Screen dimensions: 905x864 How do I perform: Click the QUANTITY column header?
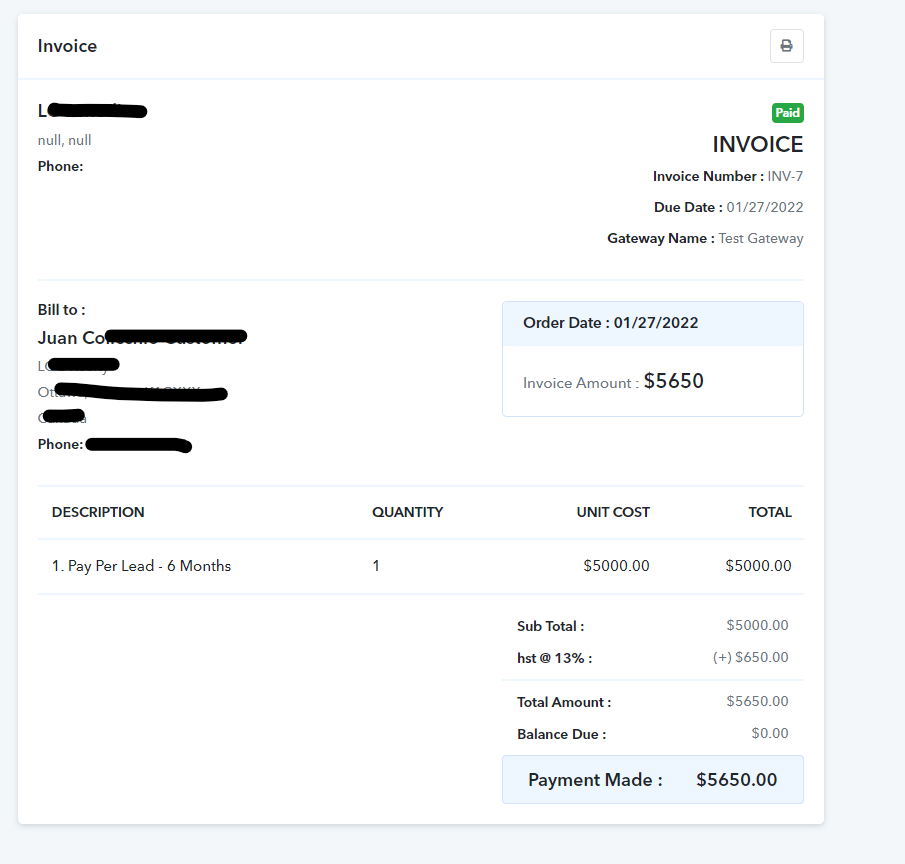(x=407, y=512)
